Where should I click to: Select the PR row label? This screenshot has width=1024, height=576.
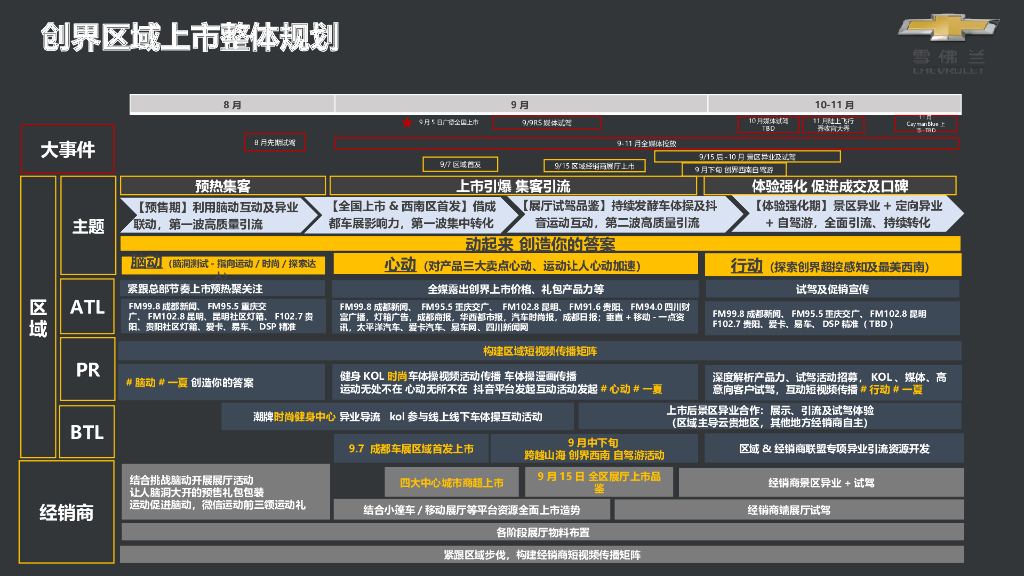(x=87, y=369)
